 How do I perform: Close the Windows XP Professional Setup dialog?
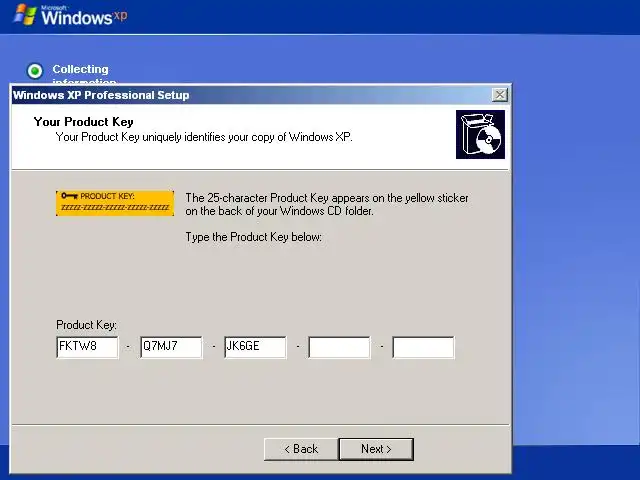500,95
